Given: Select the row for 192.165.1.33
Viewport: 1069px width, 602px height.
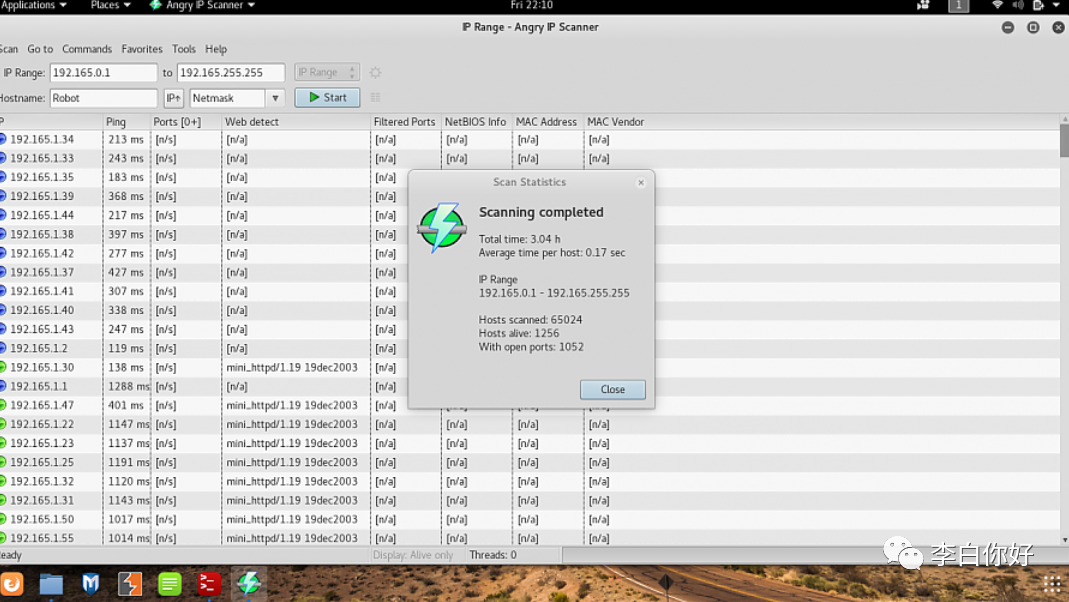Looking at the screenshot, I should (x=530, y=158).
